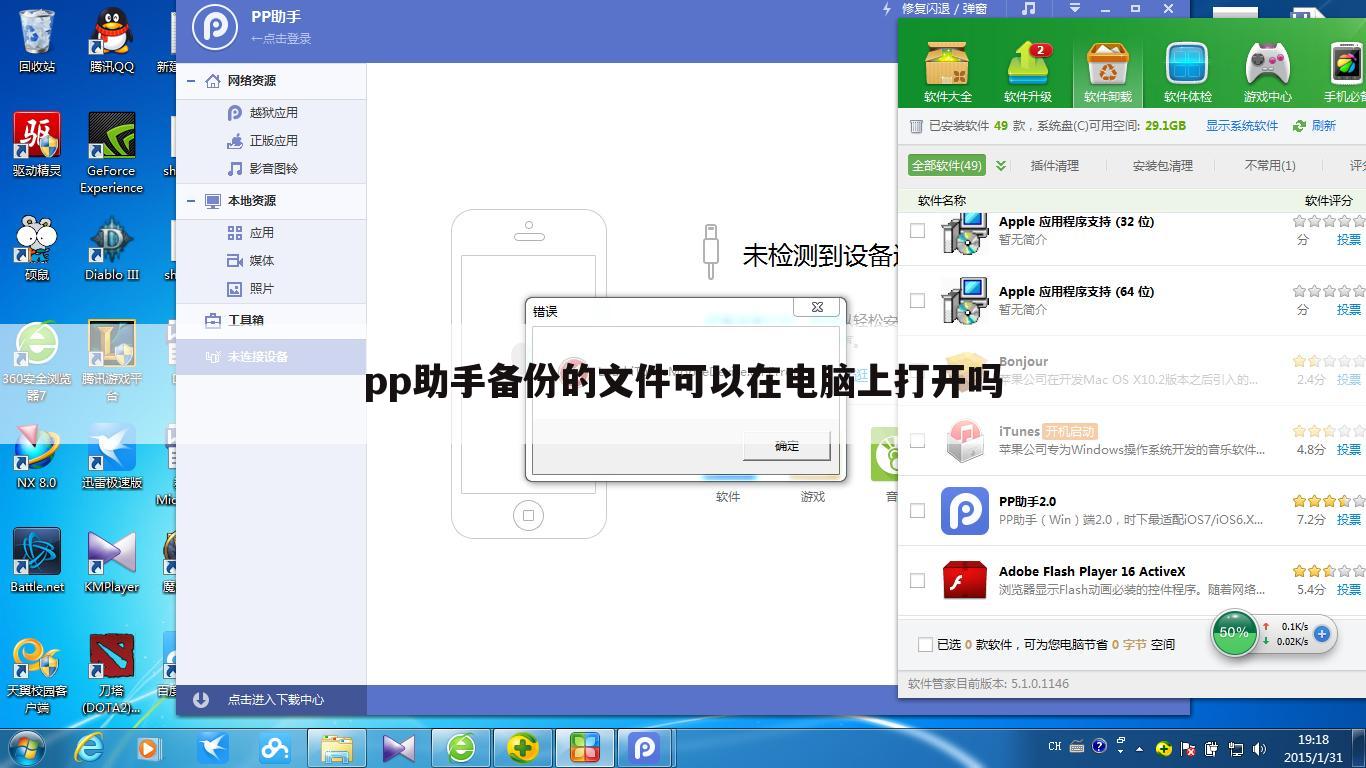Screen dimensions: 1366x768
Task: Sort by the 软件评分 column header
Action: [x=1328, y=201]
